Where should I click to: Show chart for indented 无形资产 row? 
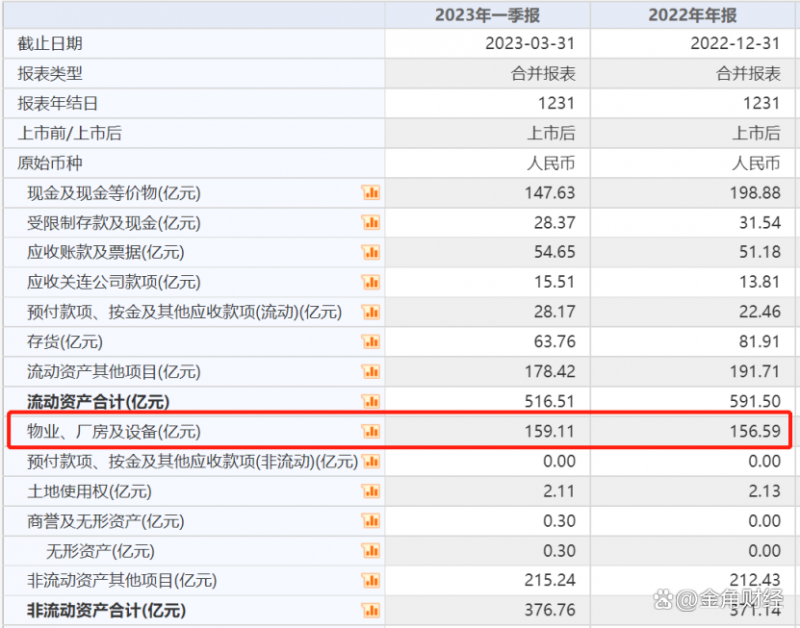[370, 551]
